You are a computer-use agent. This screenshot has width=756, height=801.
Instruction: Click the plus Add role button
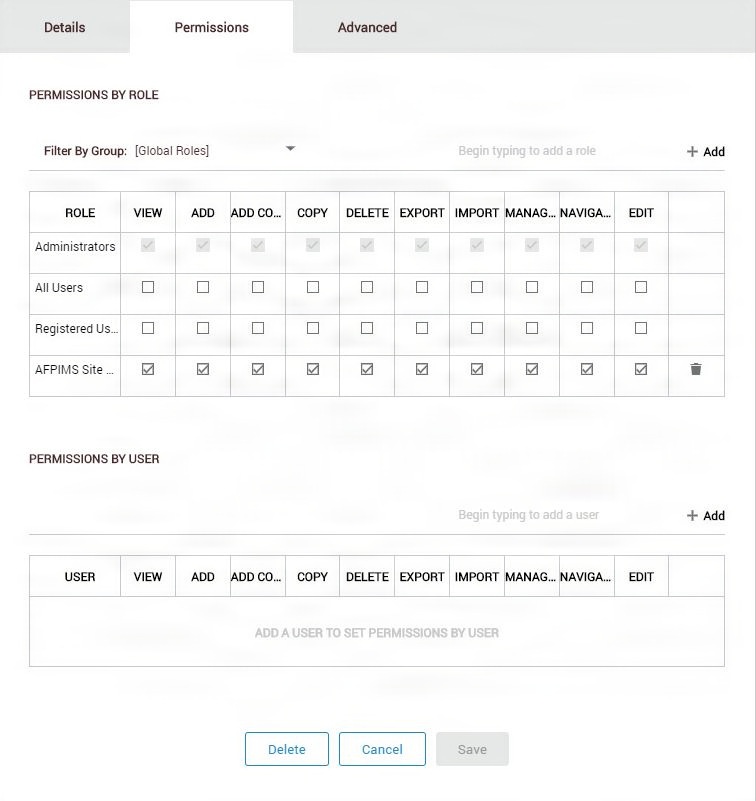pos(705,152)
